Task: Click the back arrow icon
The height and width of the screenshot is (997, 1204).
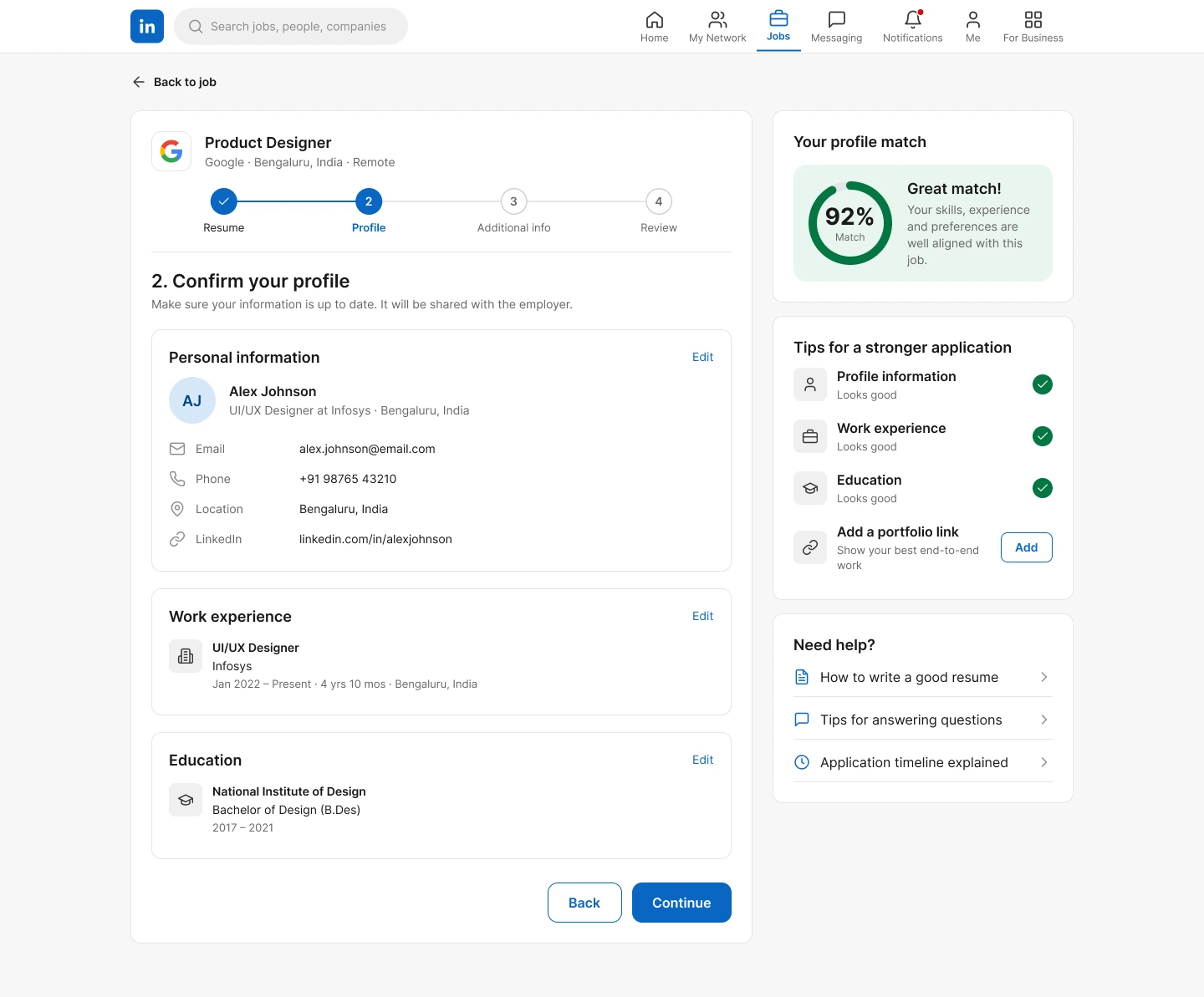Action: 139,82
